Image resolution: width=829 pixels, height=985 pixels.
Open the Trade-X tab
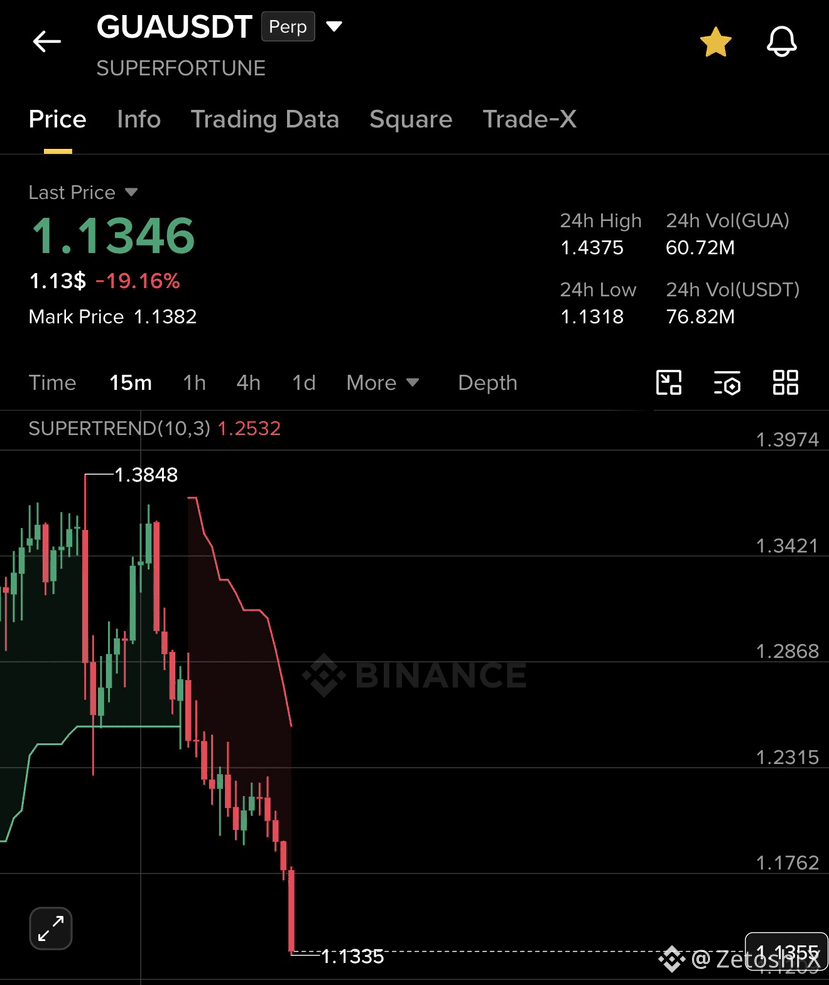[x=529, y=119]
